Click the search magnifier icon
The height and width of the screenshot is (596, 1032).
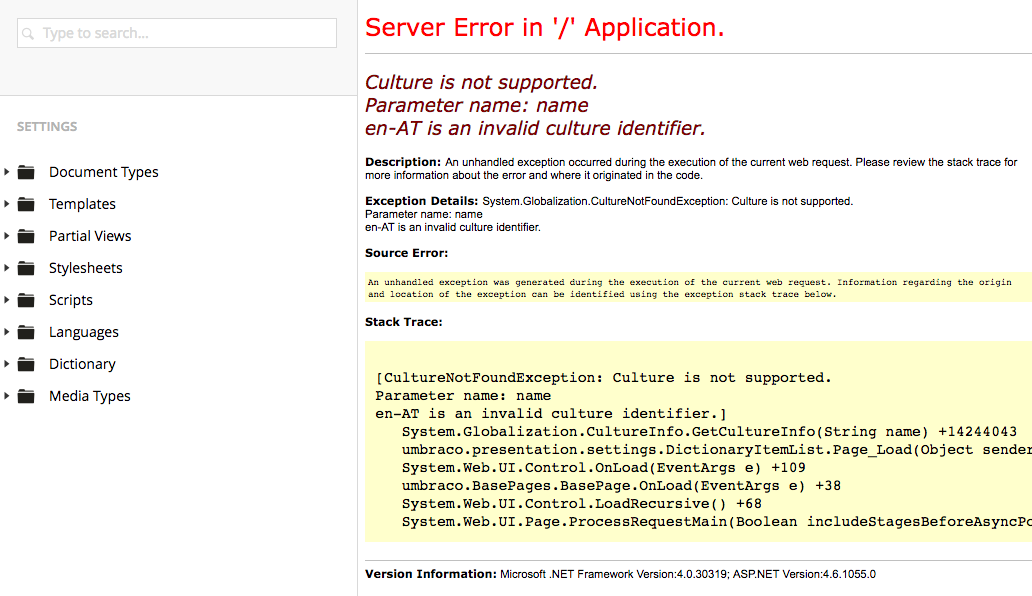(28, 34)
